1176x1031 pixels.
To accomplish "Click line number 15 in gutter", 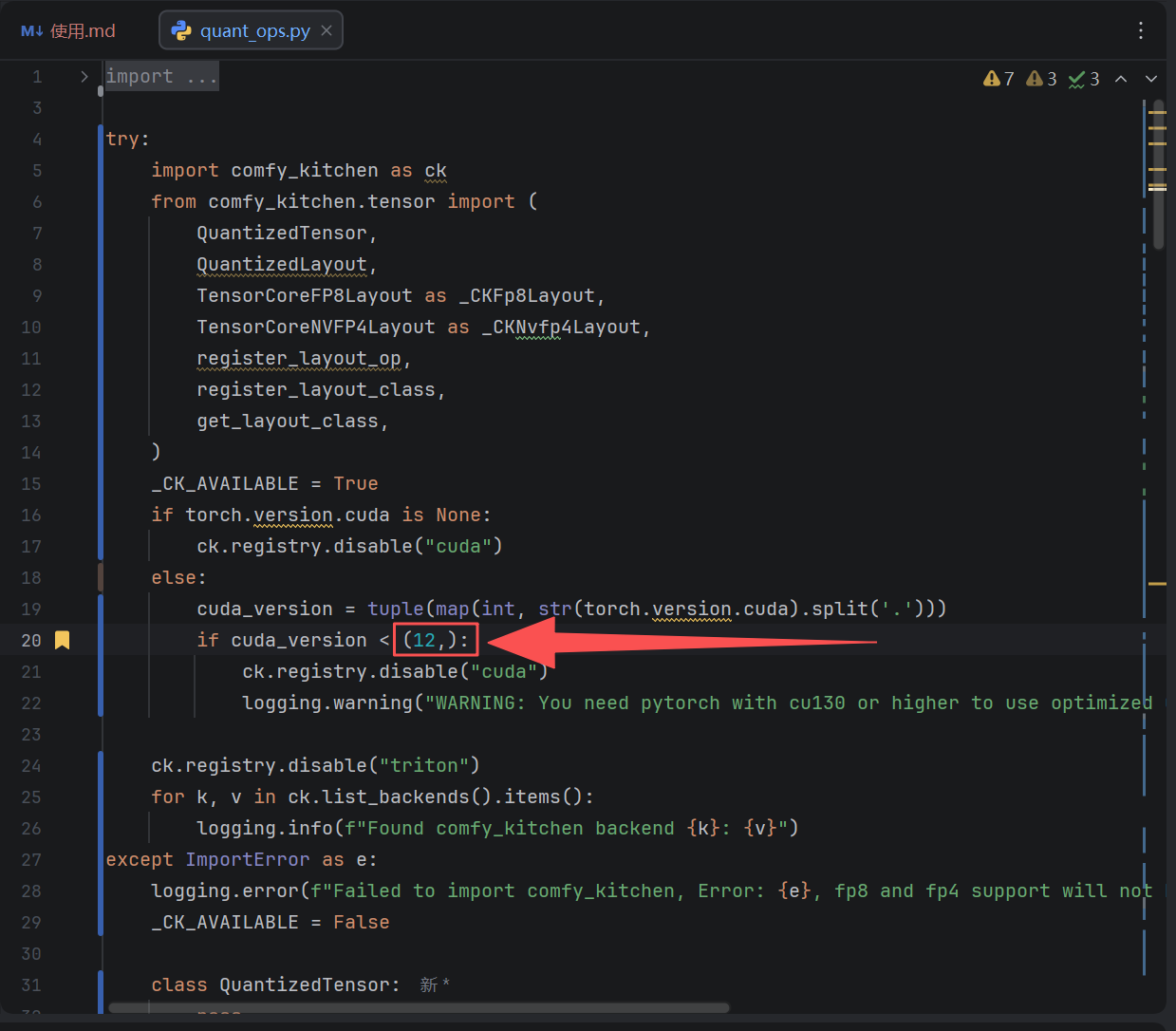I will (x=31, y=483).
